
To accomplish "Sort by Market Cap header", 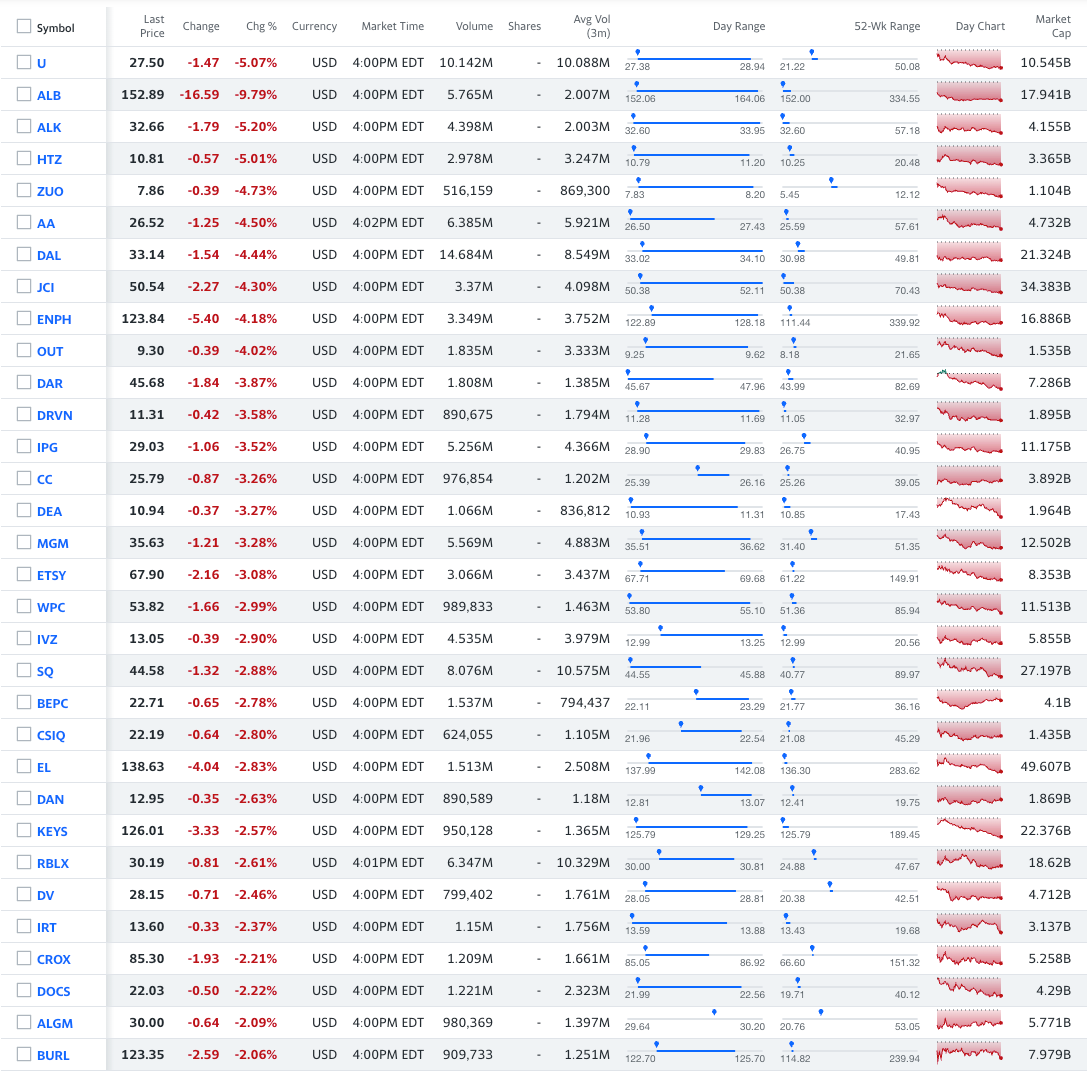I will [x=1053, y=26].
